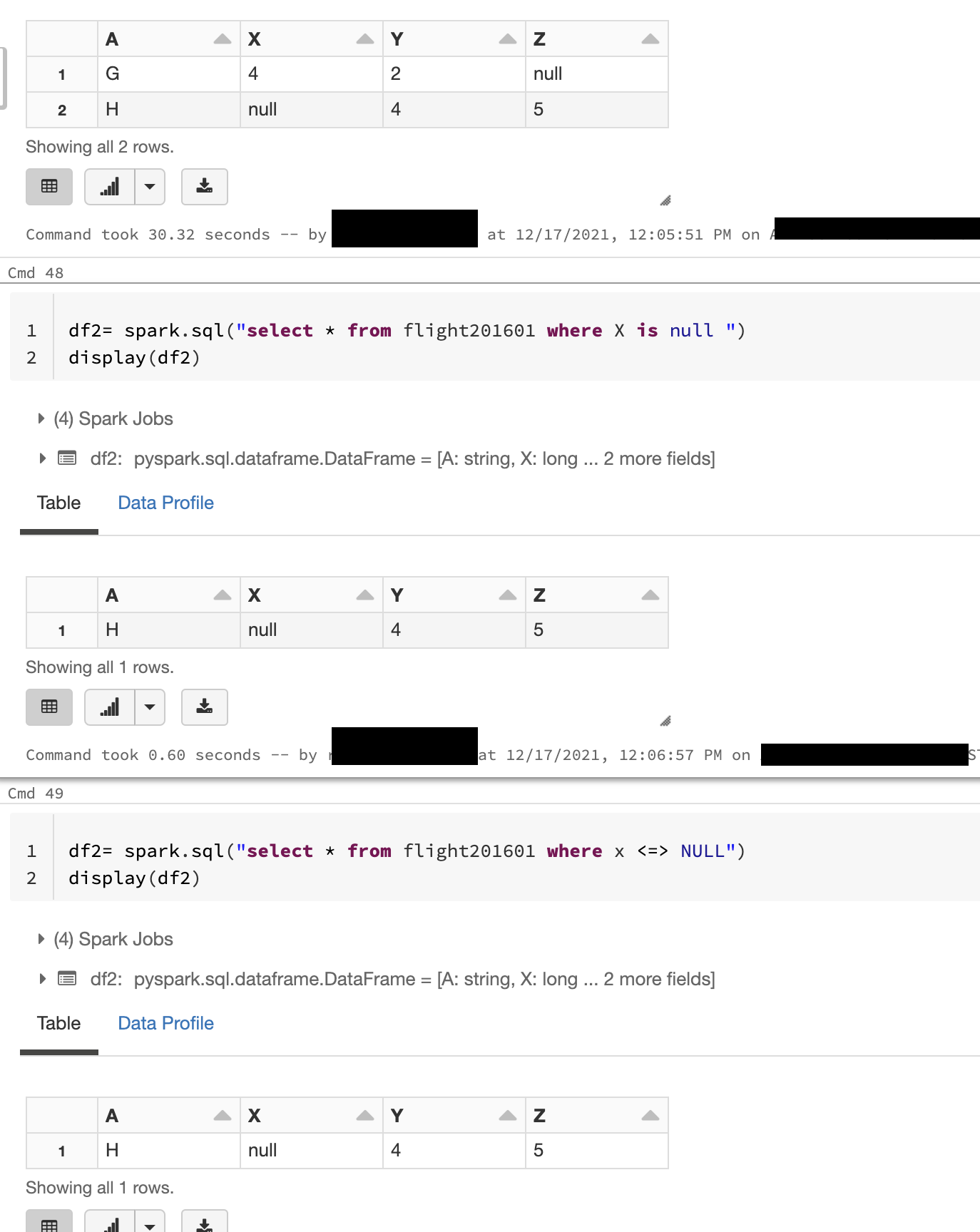Image resolution: width=980 pixels, height=1232 pixels.
Task: Open Data Profile tab in Cmd 48
Action: click(x=165, y=503)
